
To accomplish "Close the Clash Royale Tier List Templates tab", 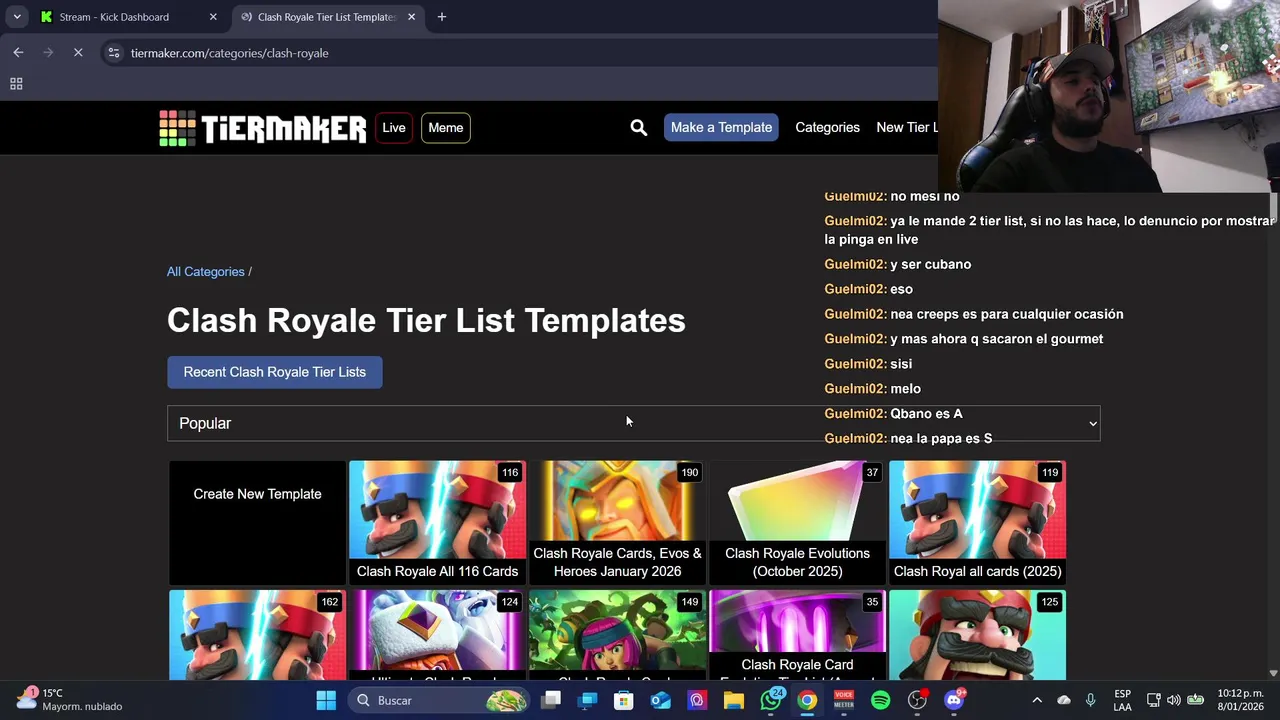I will [412, 17].
